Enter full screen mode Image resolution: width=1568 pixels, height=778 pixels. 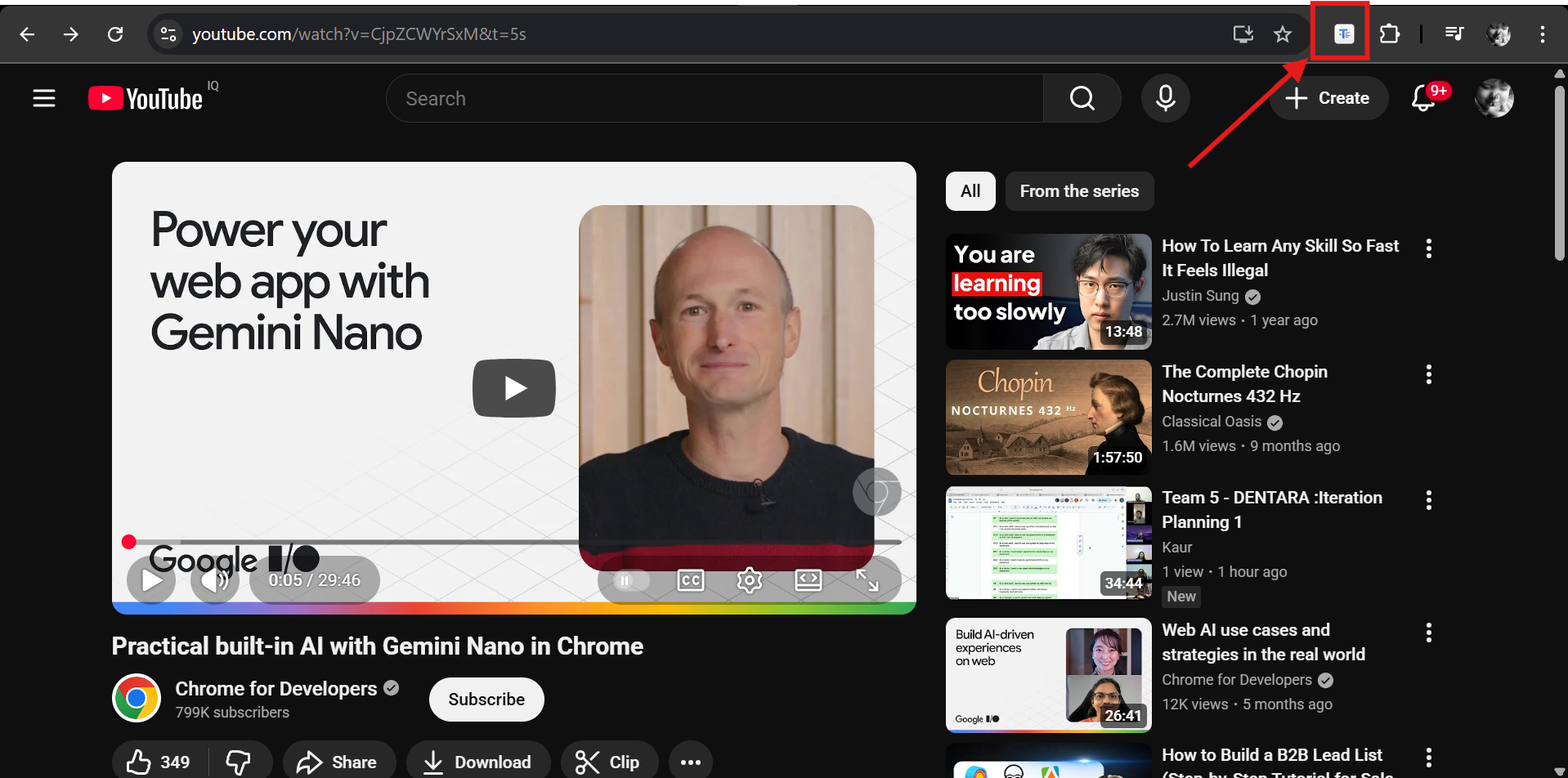(x=867, y=580)
